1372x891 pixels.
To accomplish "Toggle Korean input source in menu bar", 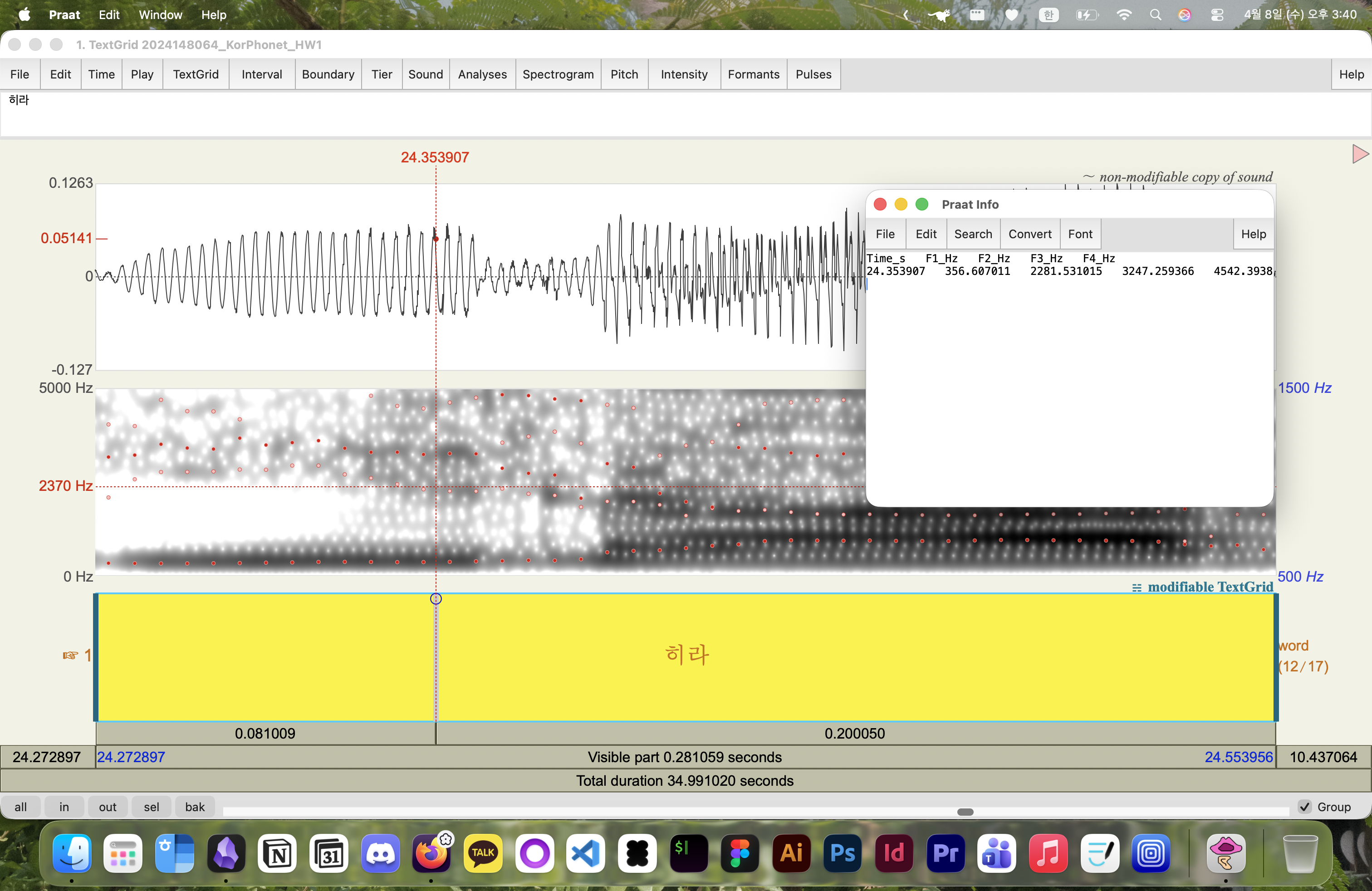I will pos(1049,15).
